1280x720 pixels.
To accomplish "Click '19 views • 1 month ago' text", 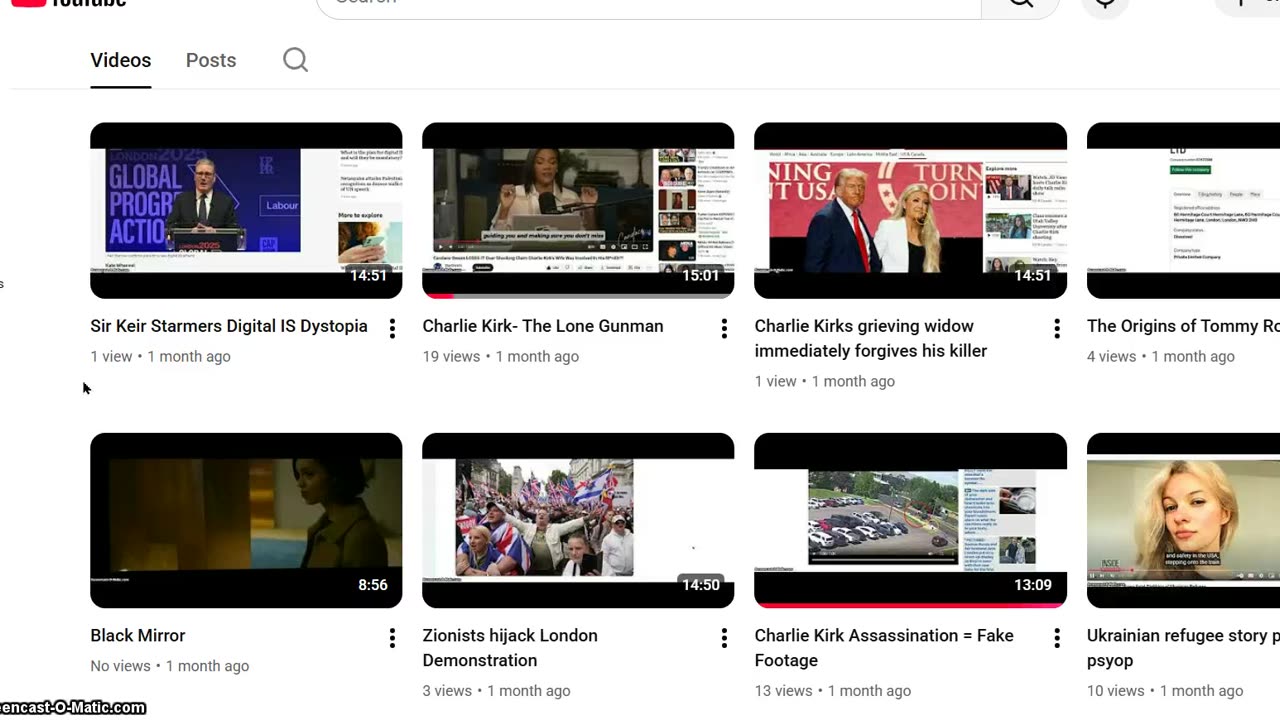I will click(500, 356).
